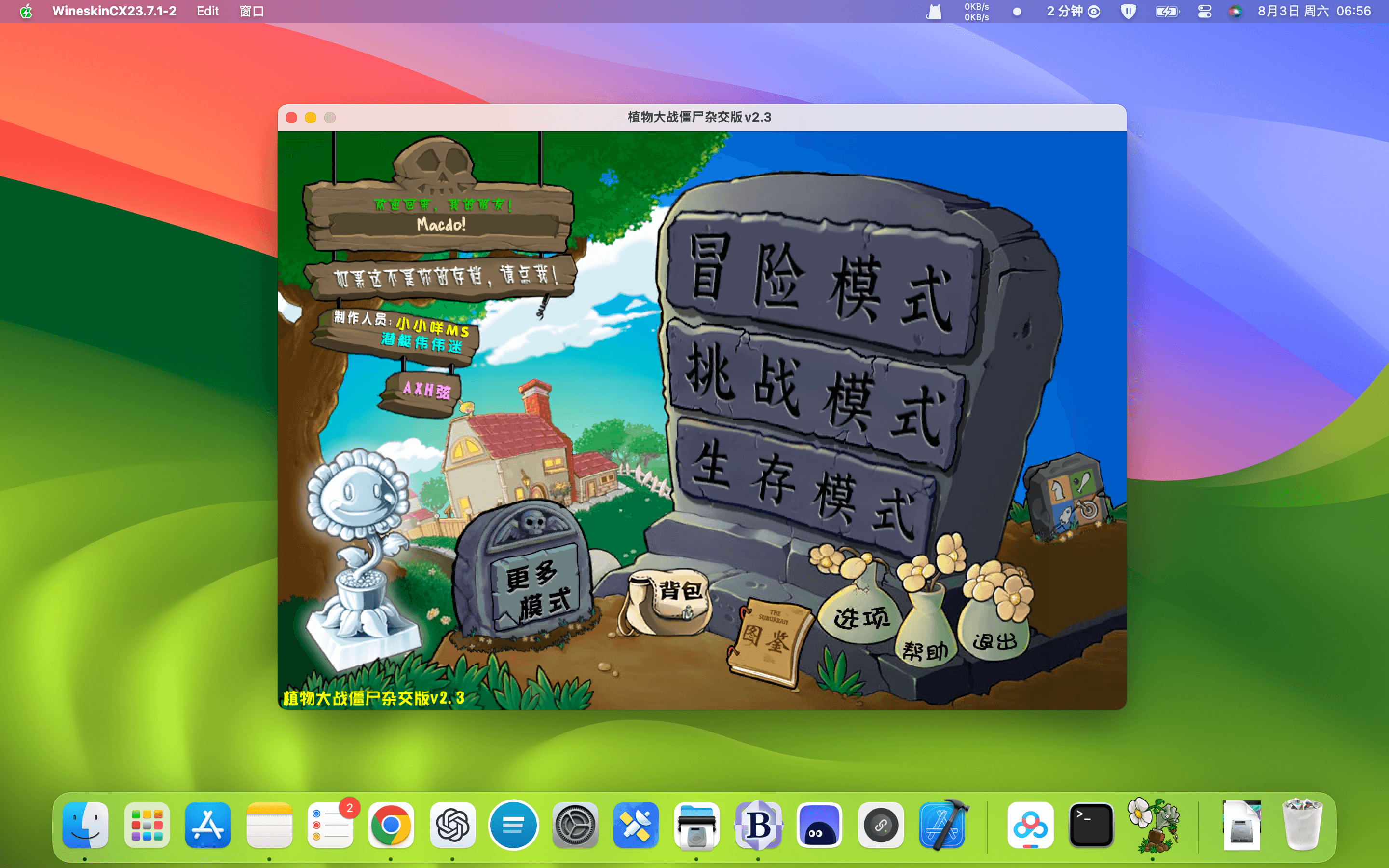
Task: Open Terminal from the dock
Action: [x=1091, y=825]
